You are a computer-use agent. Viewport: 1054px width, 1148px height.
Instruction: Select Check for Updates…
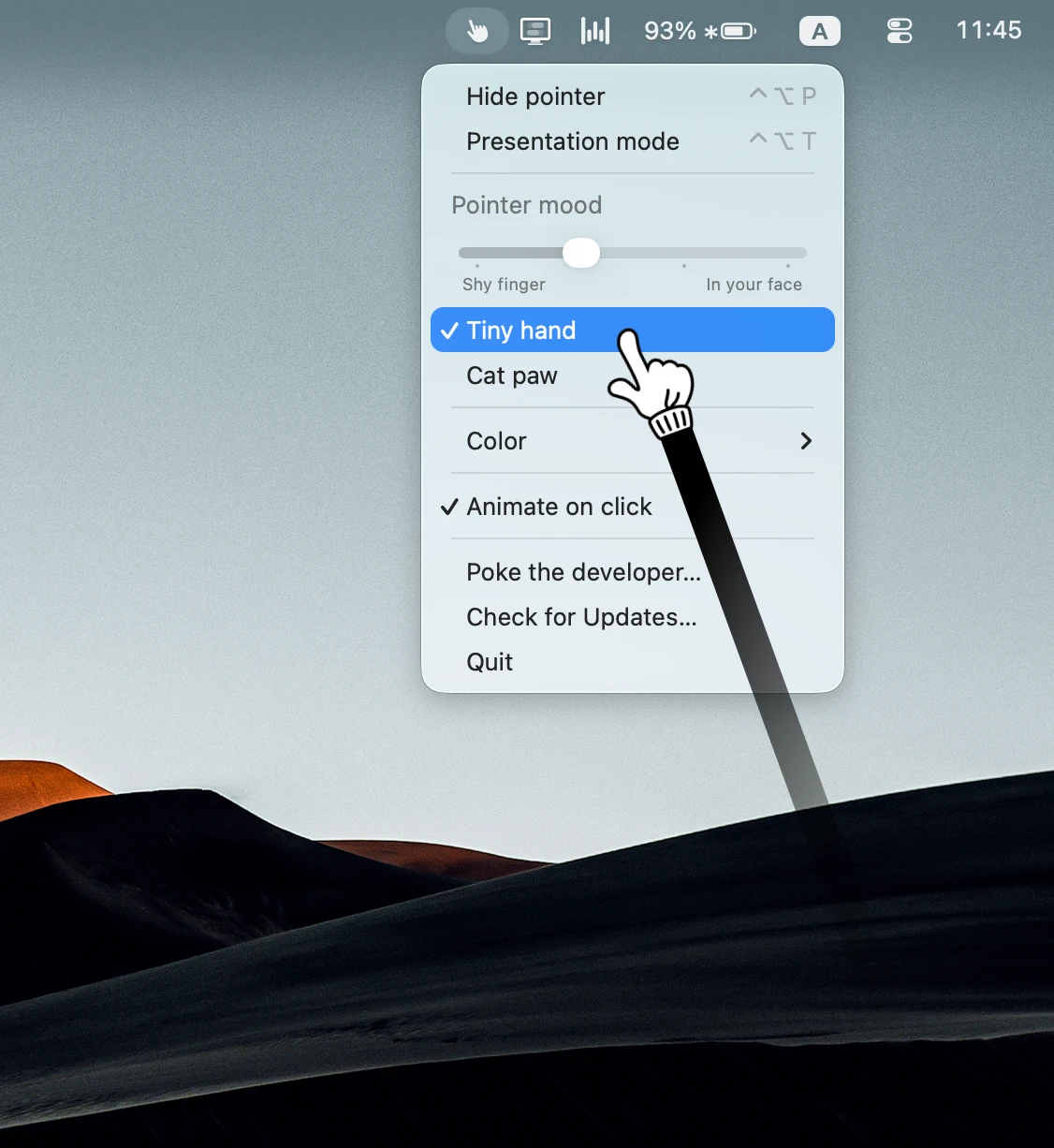633,617
